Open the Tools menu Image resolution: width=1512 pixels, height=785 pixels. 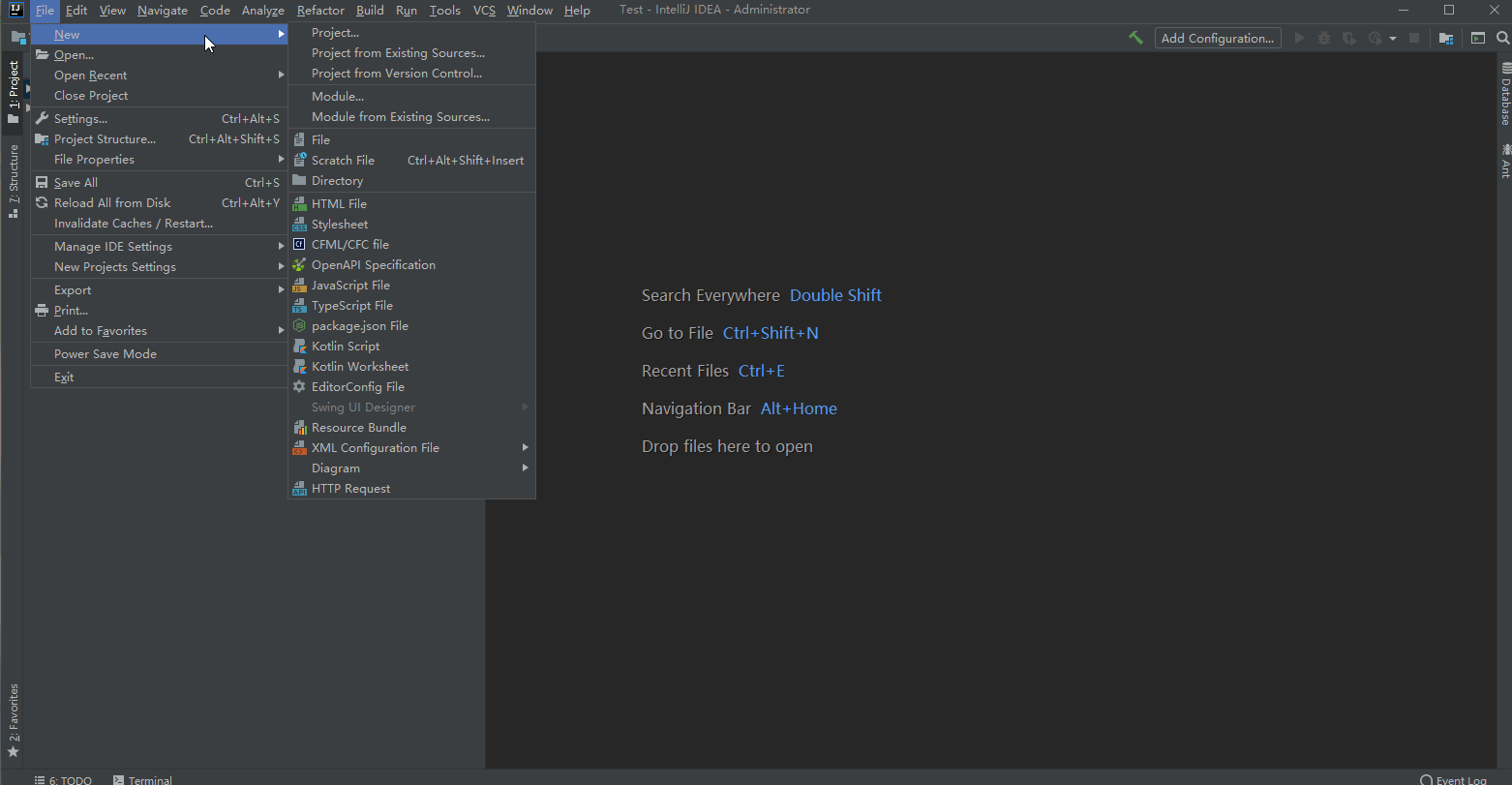coord(445,11)
